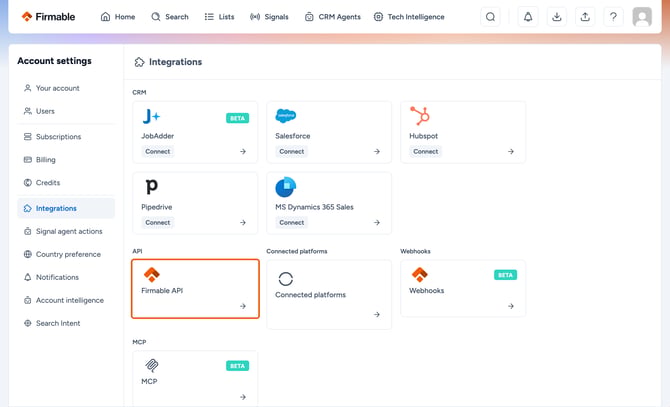Viewport: 670px width, 407px height.
Task: Click the Connected platforms circular icon
Action: [286, 279]
